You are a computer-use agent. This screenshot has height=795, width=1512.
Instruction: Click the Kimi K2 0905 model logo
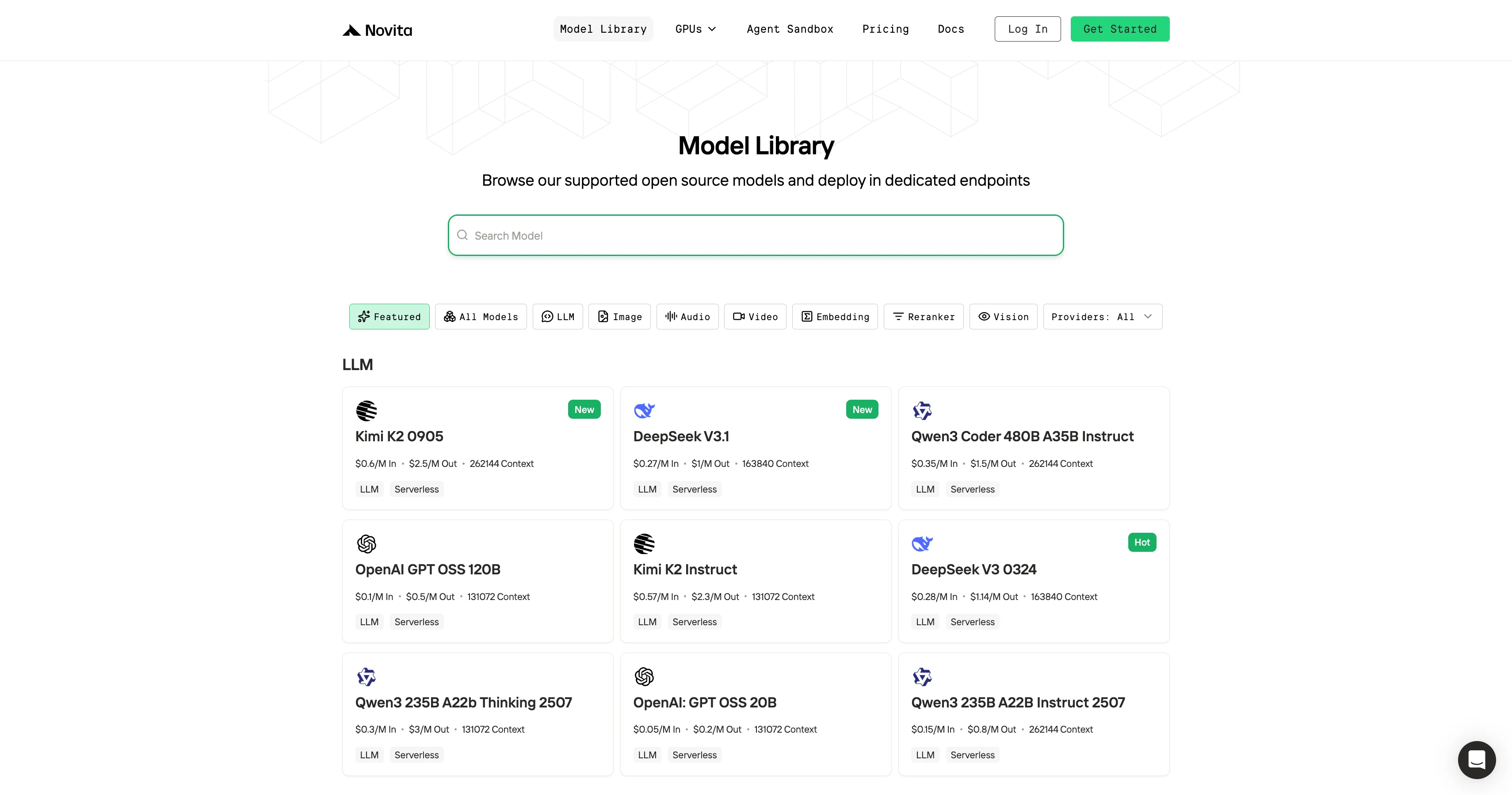point(366,410)
